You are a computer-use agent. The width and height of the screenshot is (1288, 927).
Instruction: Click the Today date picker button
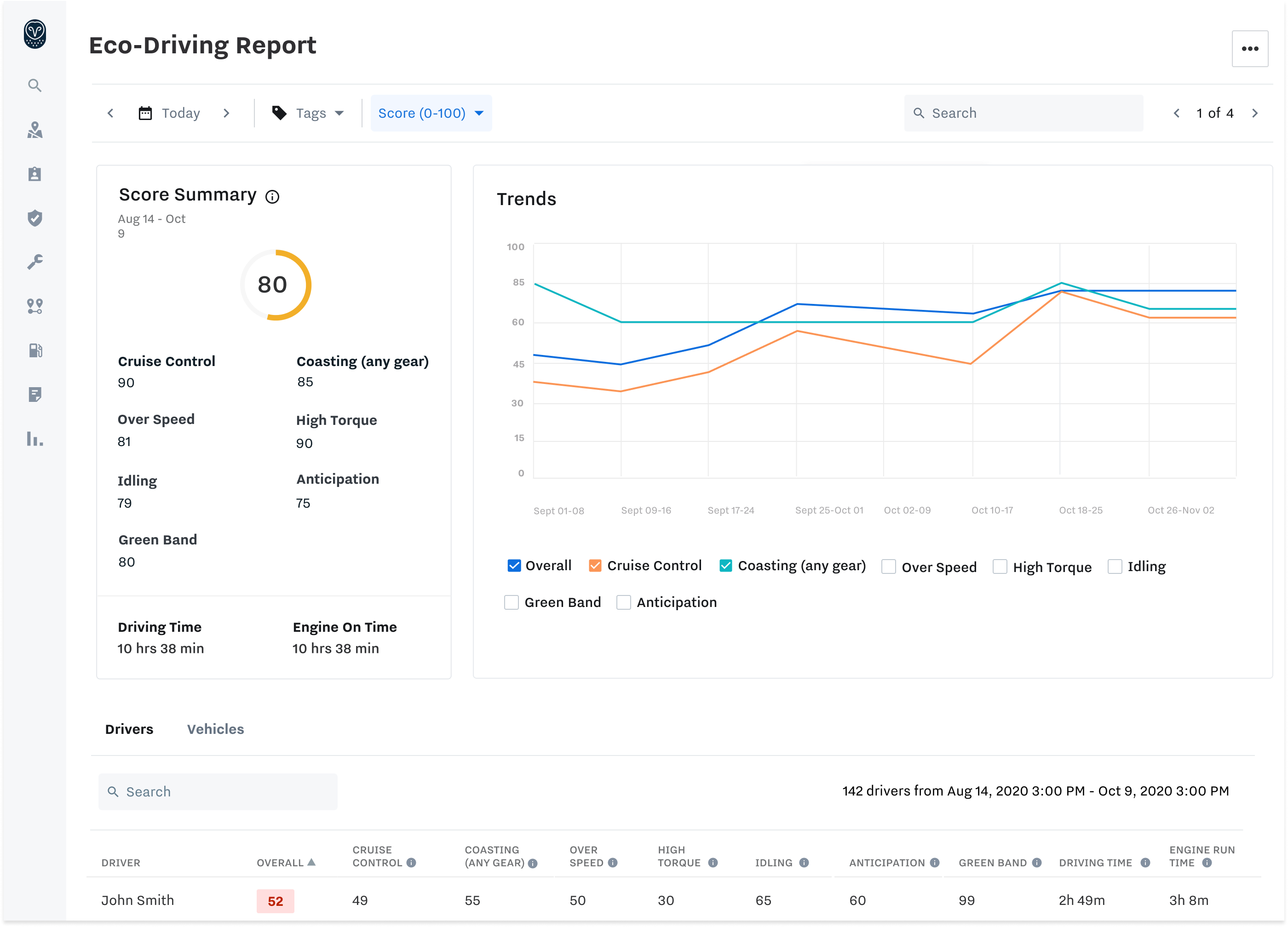(170, 113)
